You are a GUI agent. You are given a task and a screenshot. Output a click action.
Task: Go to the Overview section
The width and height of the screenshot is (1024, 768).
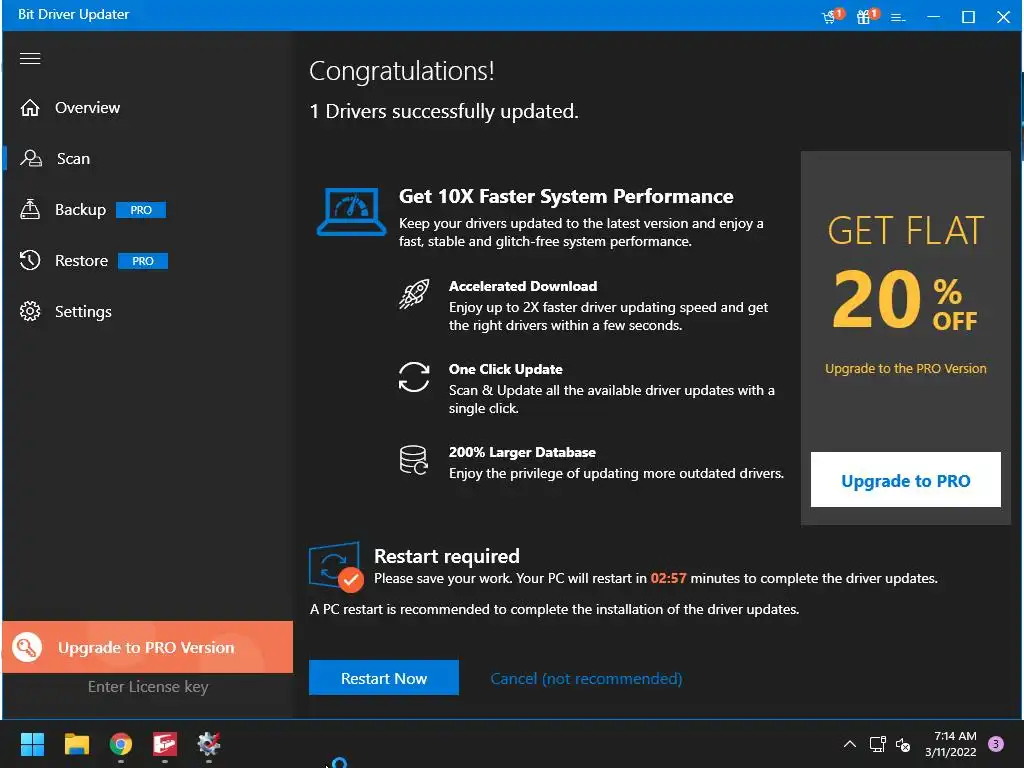[88, 108]
